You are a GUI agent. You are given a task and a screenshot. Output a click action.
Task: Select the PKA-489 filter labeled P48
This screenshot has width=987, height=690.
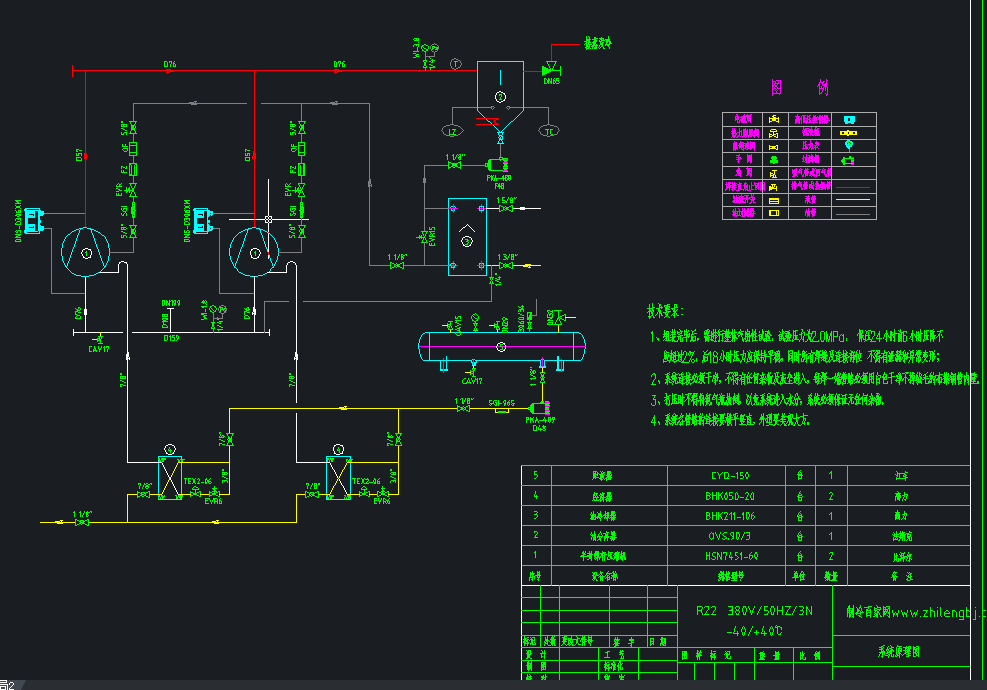click(x=498, y=165)
